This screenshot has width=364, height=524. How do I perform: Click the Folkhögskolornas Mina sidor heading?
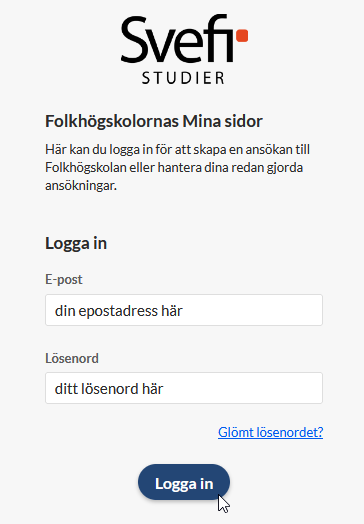click(x=154, y=121)
